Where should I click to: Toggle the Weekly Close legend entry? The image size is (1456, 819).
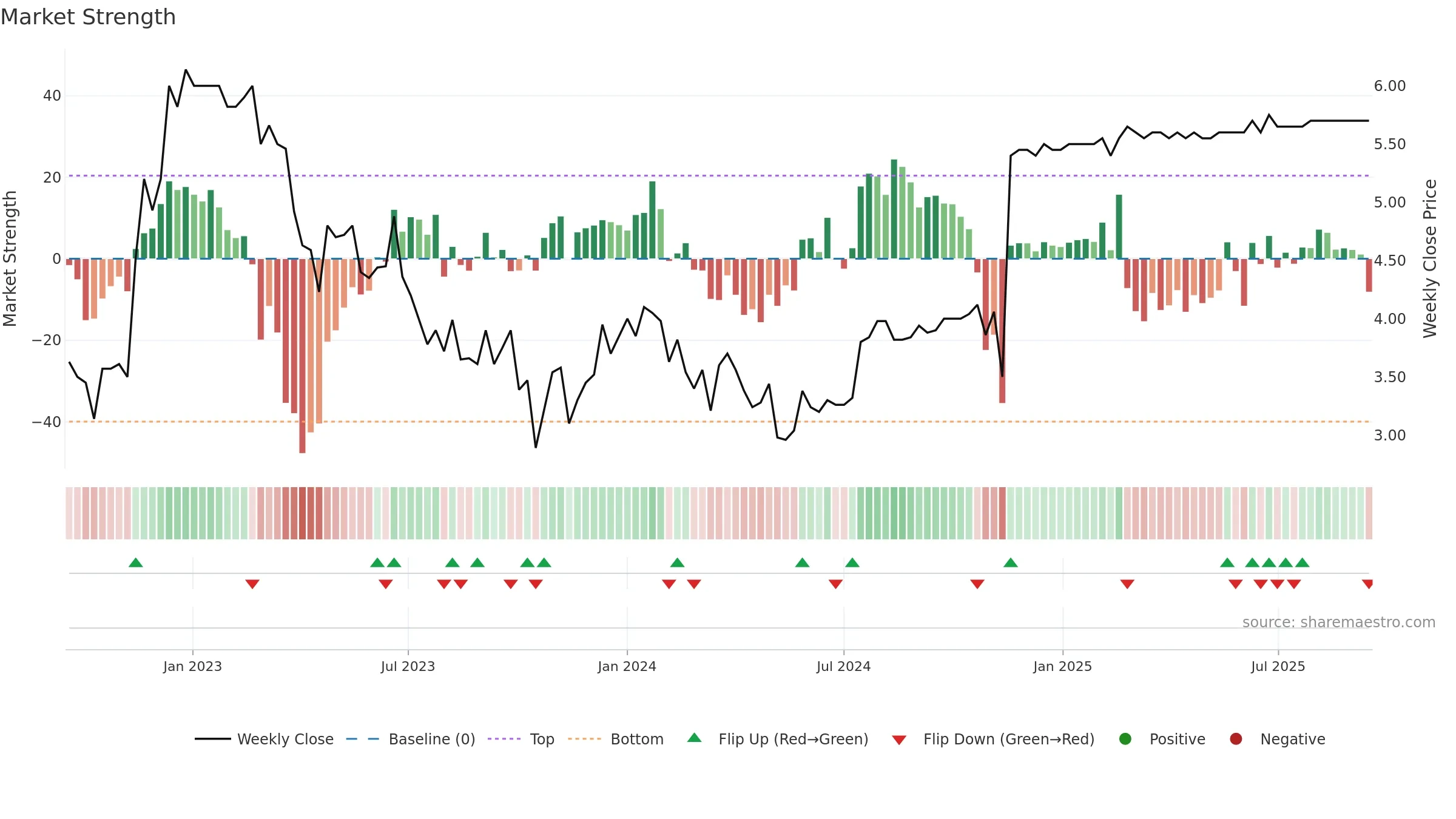[x=264, y=739]
